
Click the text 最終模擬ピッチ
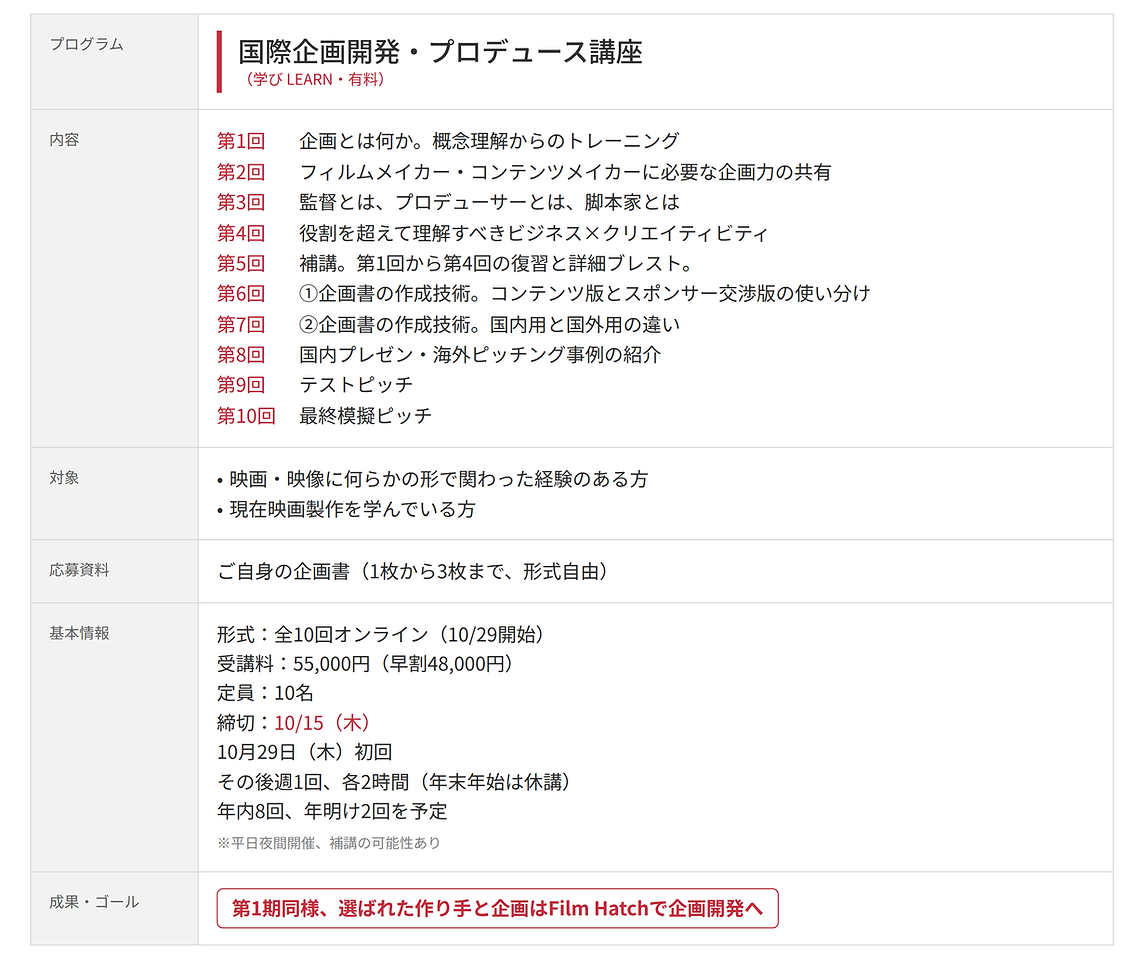(x=366, y=416)
